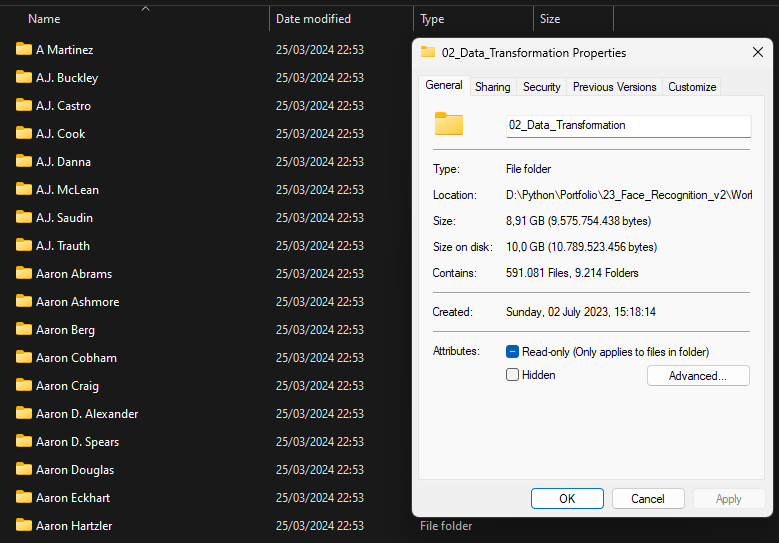Select the Aaron Cobham folder icon
This screenshot has height=543, width=779.
point(23,357)
